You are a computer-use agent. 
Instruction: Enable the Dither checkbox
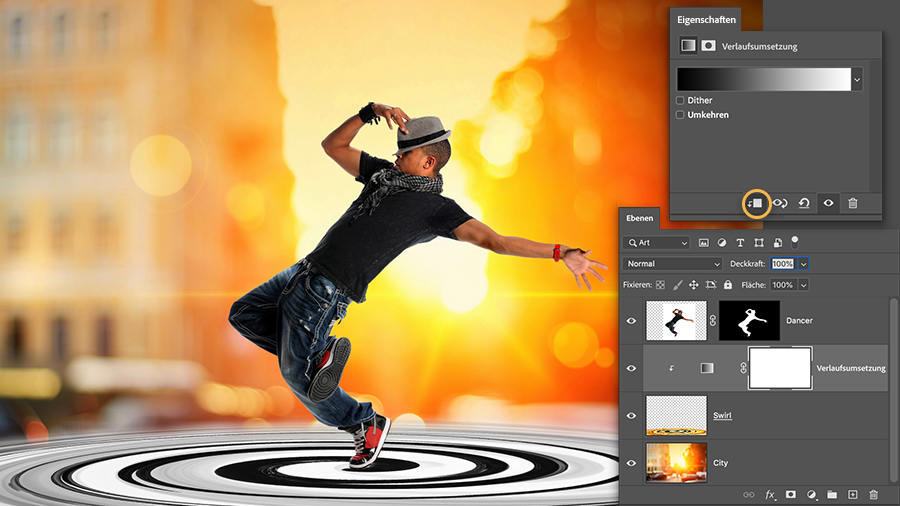tap(680, 100)
